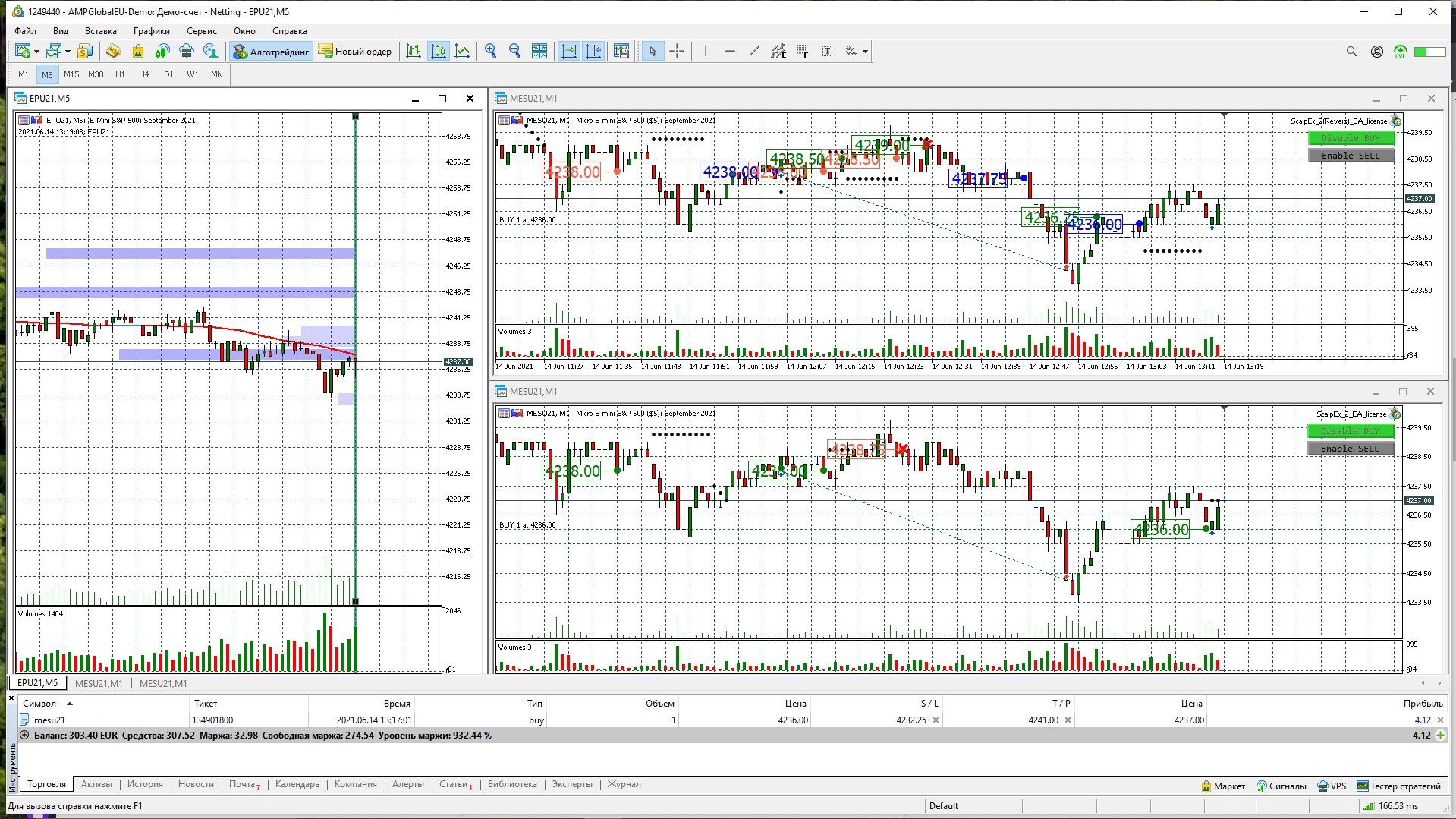Select the H1 timeframe button
This screenshot has width=1456, height=819.
point(120,74)
